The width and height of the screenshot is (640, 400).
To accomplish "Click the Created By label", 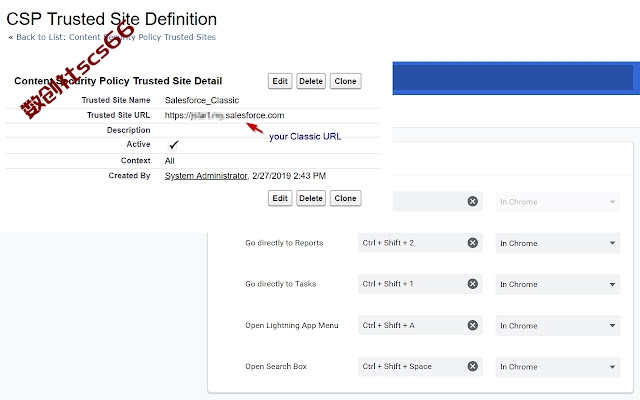I will point(129,176).
